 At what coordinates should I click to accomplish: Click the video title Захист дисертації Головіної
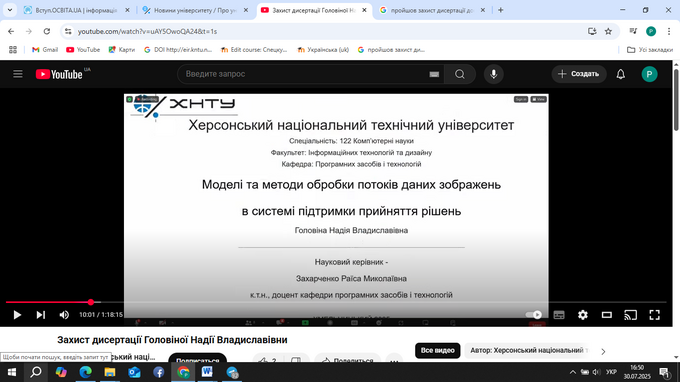[x=172, y=340]
